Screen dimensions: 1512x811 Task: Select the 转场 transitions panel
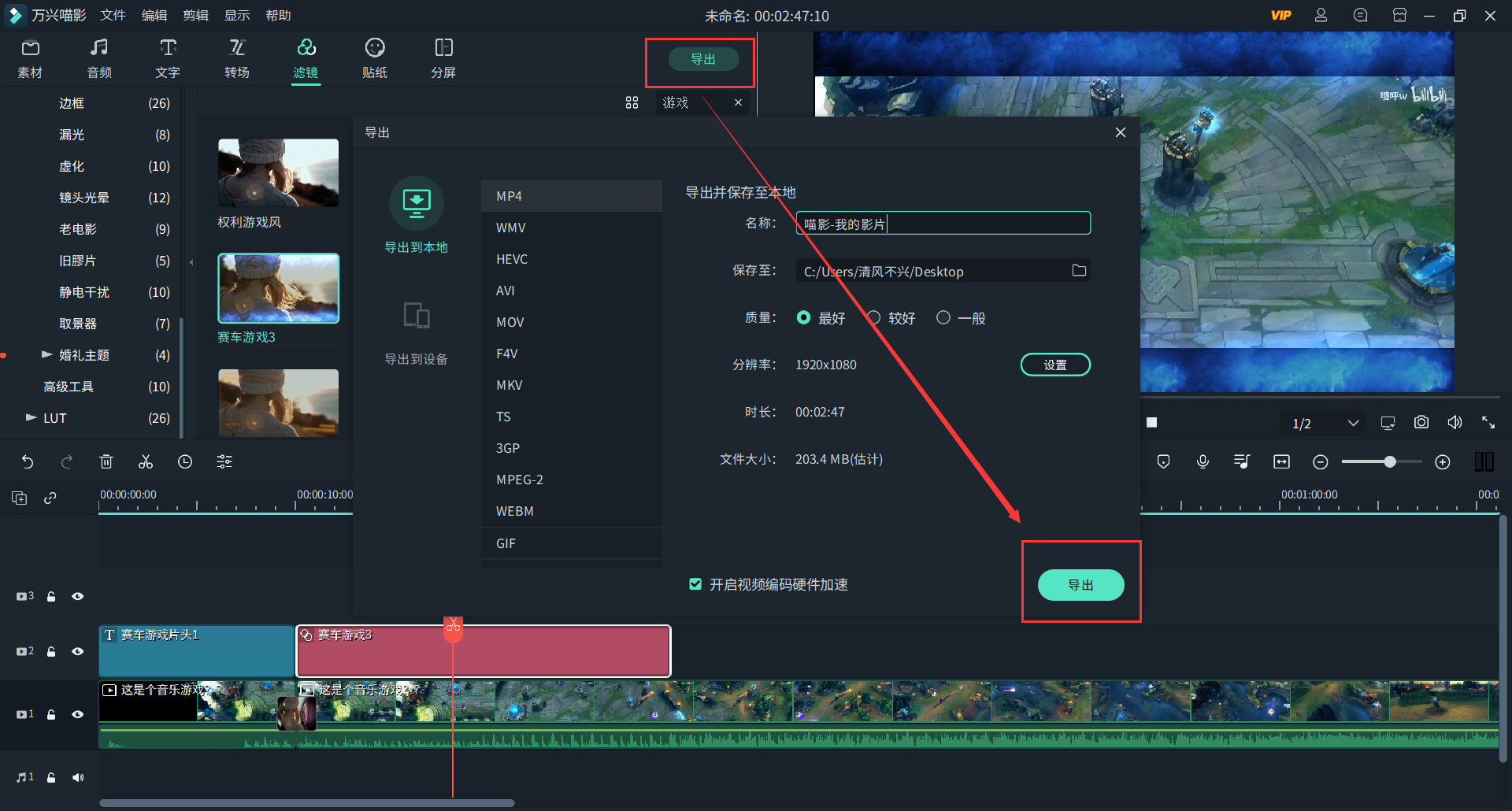pyautogui.click(x=236, y=58)
